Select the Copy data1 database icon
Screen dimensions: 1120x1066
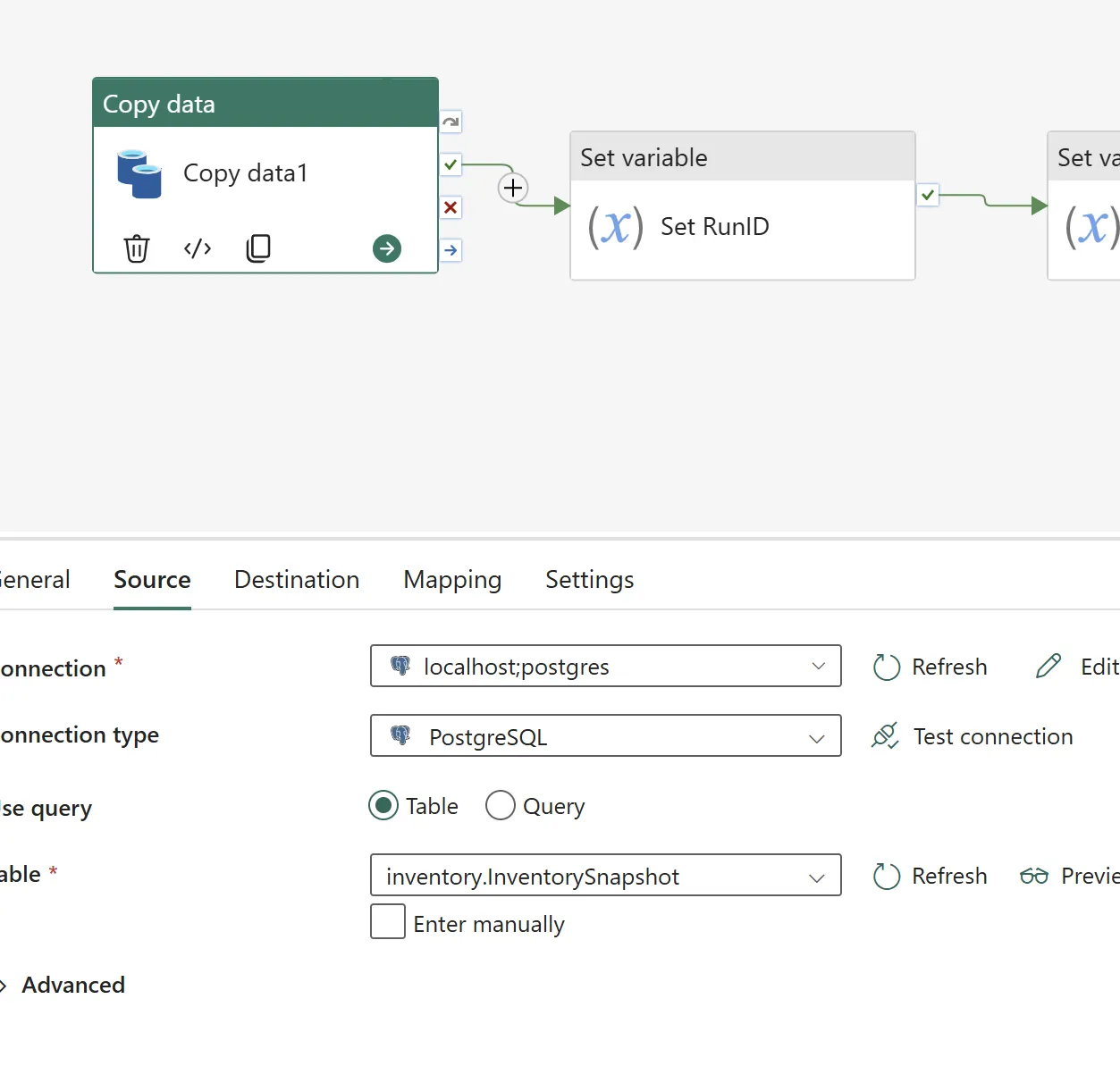pyautogui.click(x=139, y=174)
